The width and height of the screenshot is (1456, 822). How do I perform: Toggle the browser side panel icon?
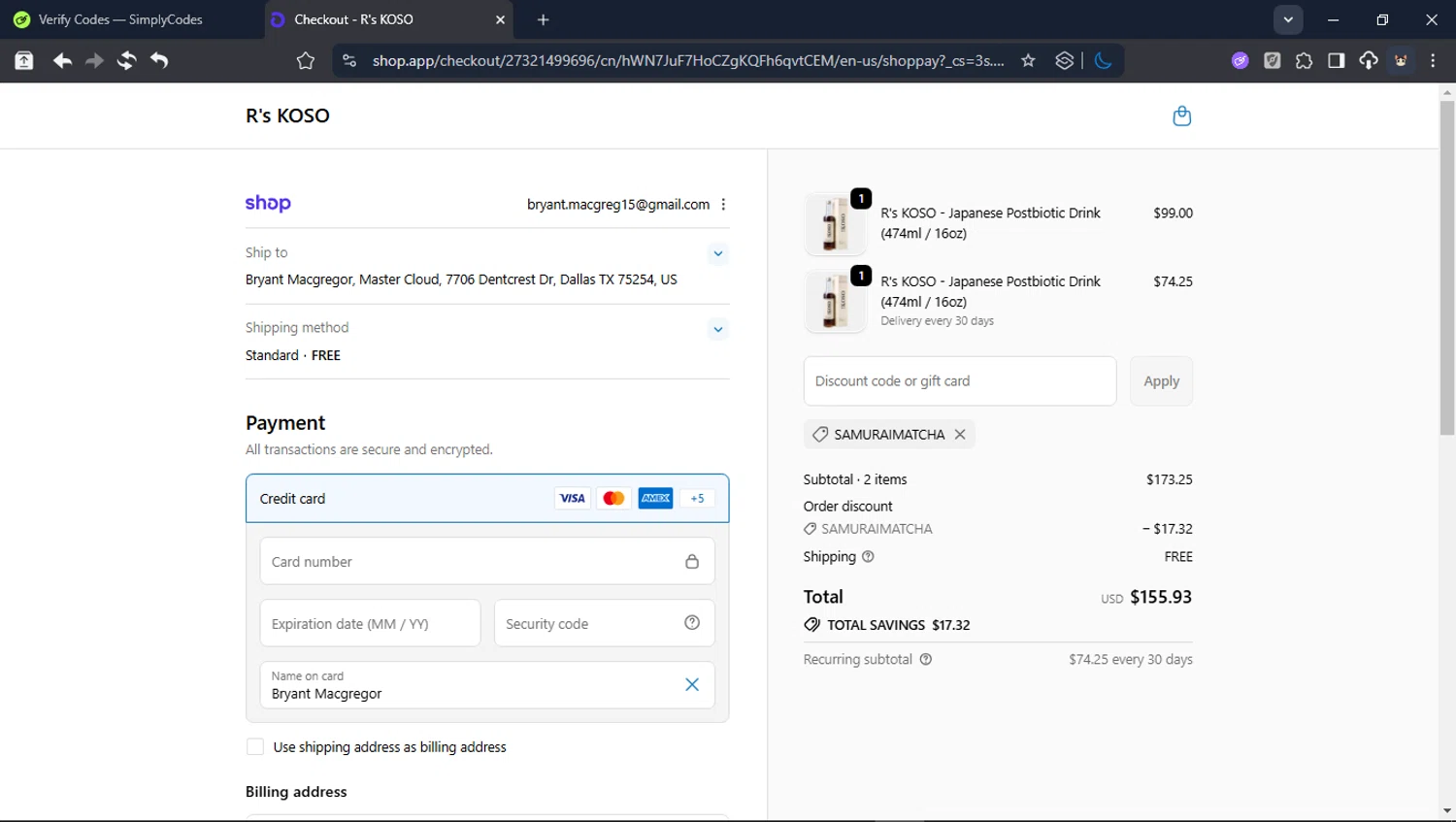(x=1337, y=61)
